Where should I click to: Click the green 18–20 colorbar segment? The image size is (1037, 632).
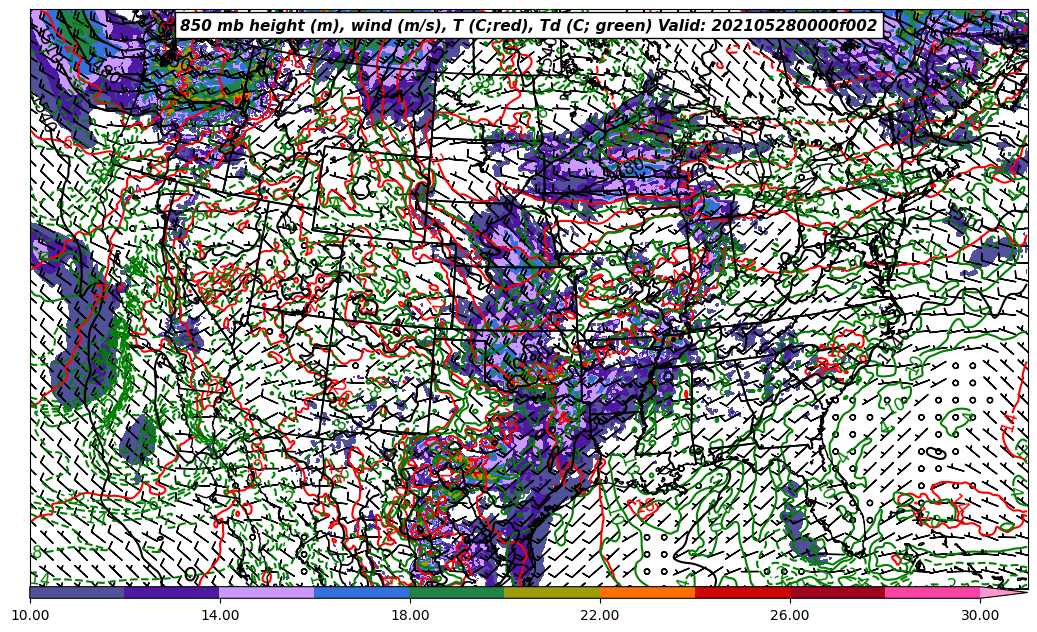[457, 592]
